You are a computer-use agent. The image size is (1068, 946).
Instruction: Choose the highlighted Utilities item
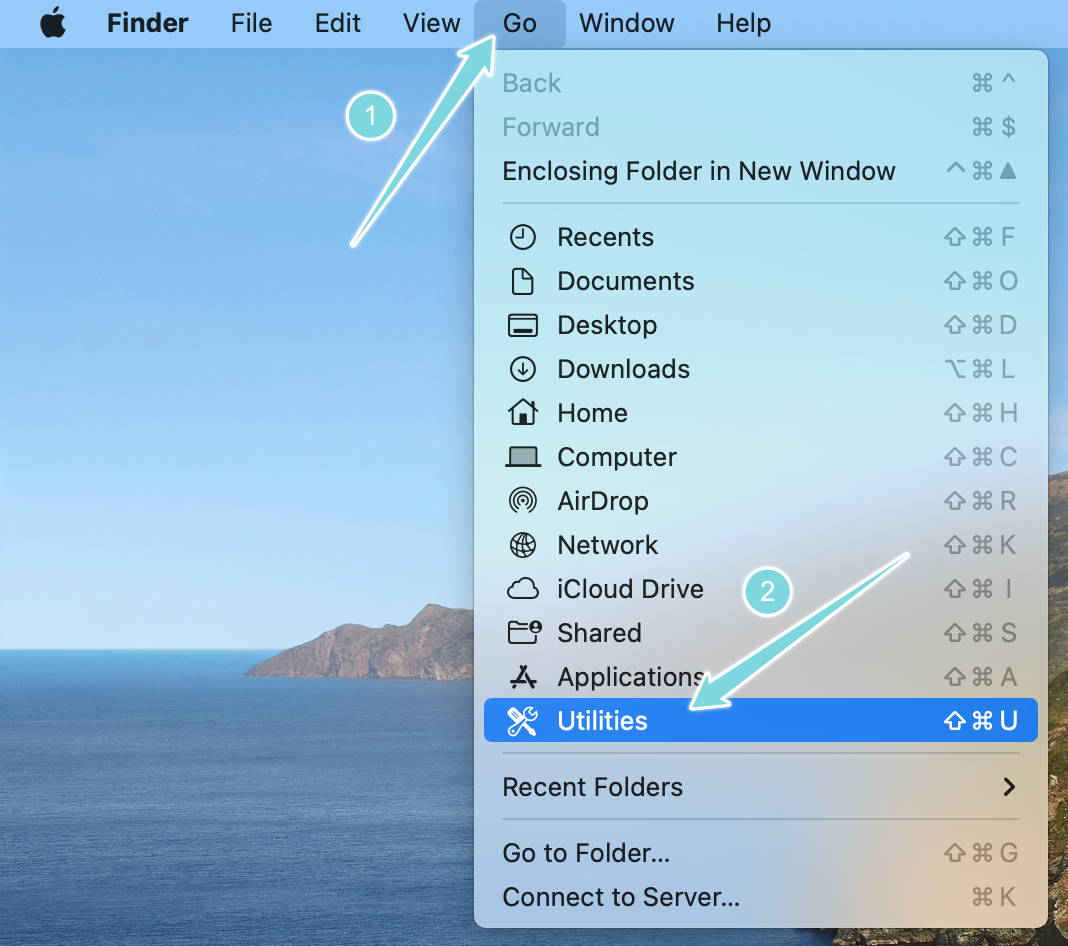pos(761,721)
